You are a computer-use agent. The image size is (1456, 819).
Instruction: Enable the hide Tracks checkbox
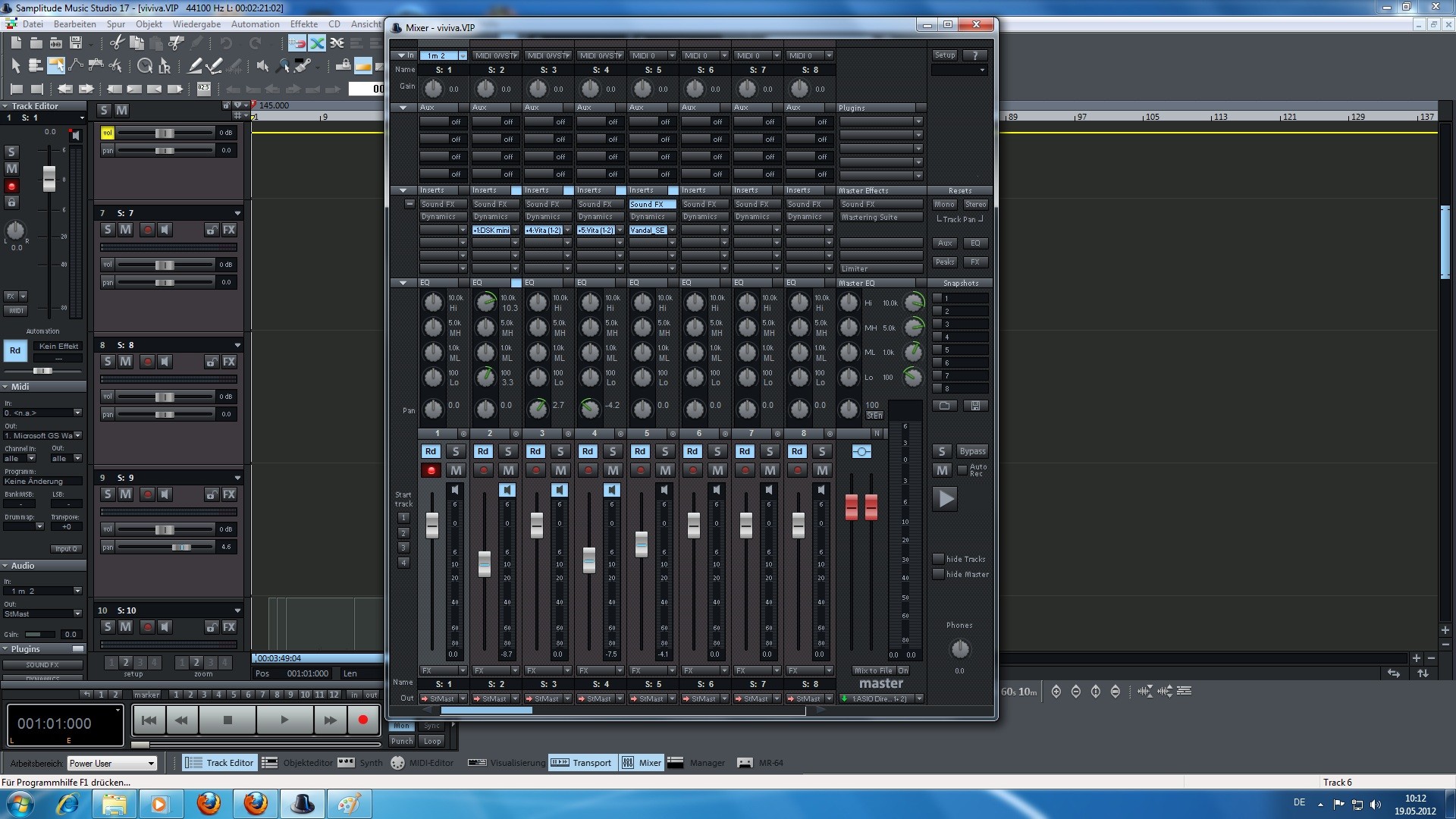[x=938, y=559]
